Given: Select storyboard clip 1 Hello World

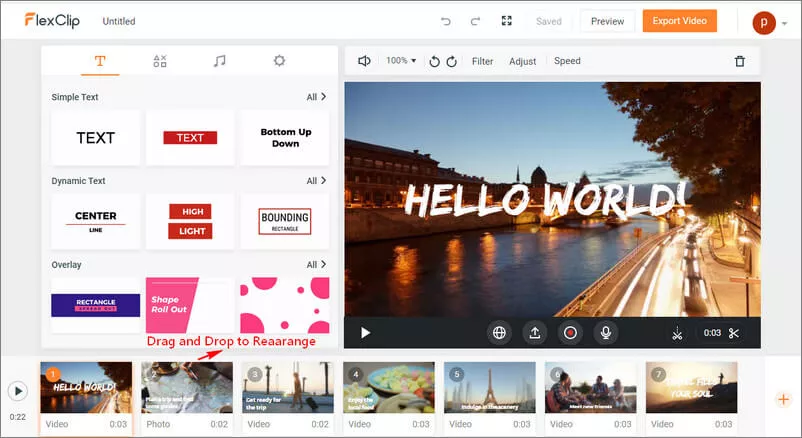Looking at the screenshot, I should (86, 387).
